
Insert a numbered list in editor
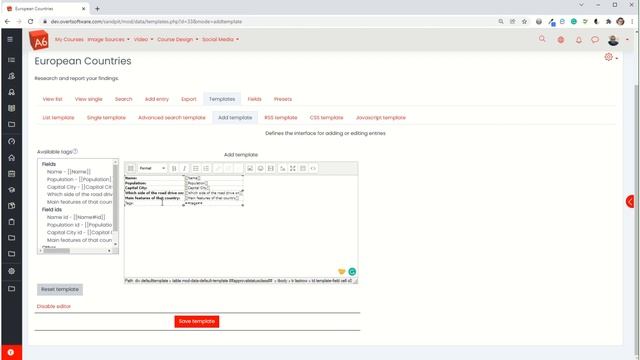(x=206, y=168)
